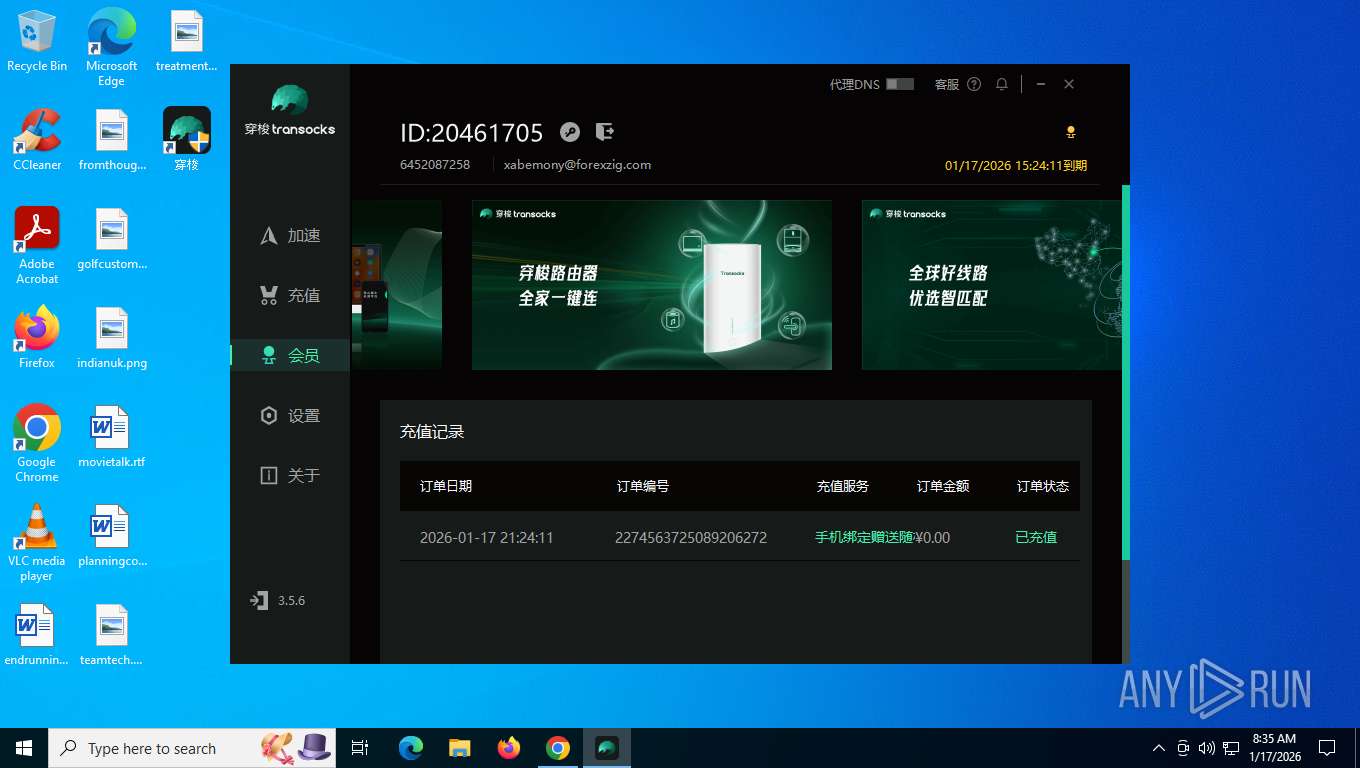The height and width of the screenshot is (768, 1360).
Task: Click the ¥0.00 amount cell
Action: pyautogui.click(x=933, y=537)
